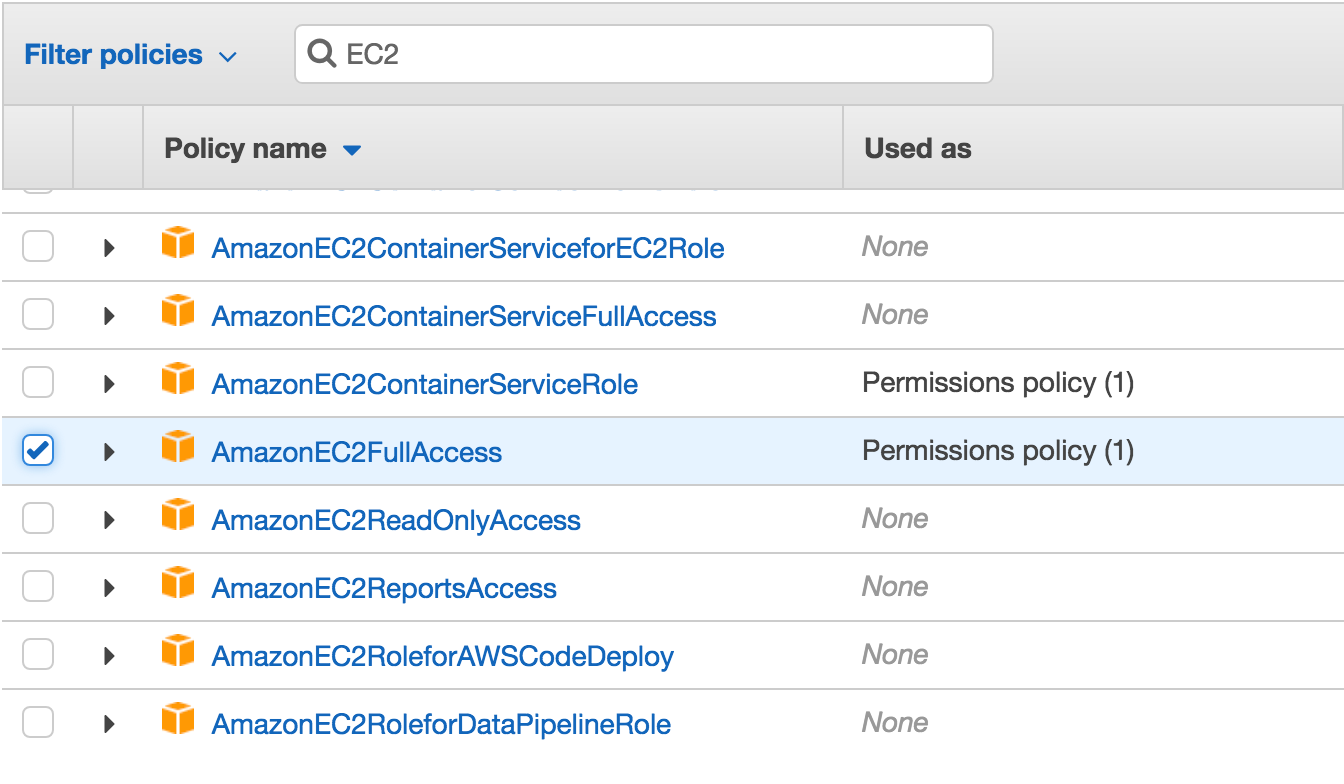Open the AmazonEC2ContainerServiceRole policy link
This screenshot has width=1344, height=784.
pos(425,384)
